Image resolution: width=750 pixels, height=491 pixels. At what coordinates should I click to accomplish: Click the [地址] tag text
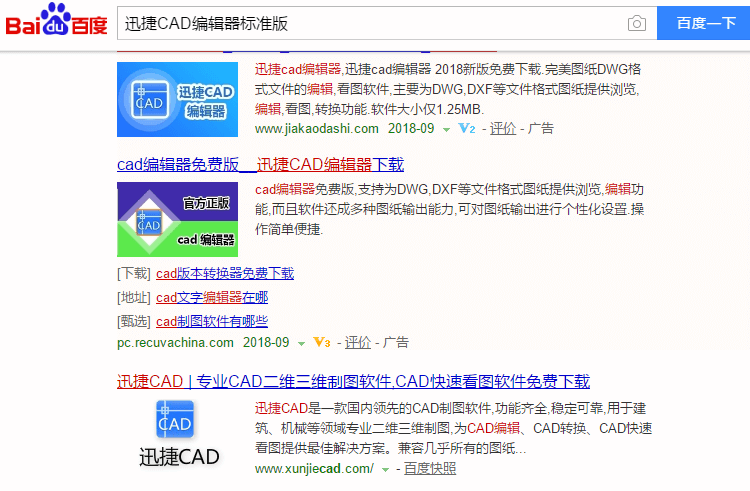[134, 297]
